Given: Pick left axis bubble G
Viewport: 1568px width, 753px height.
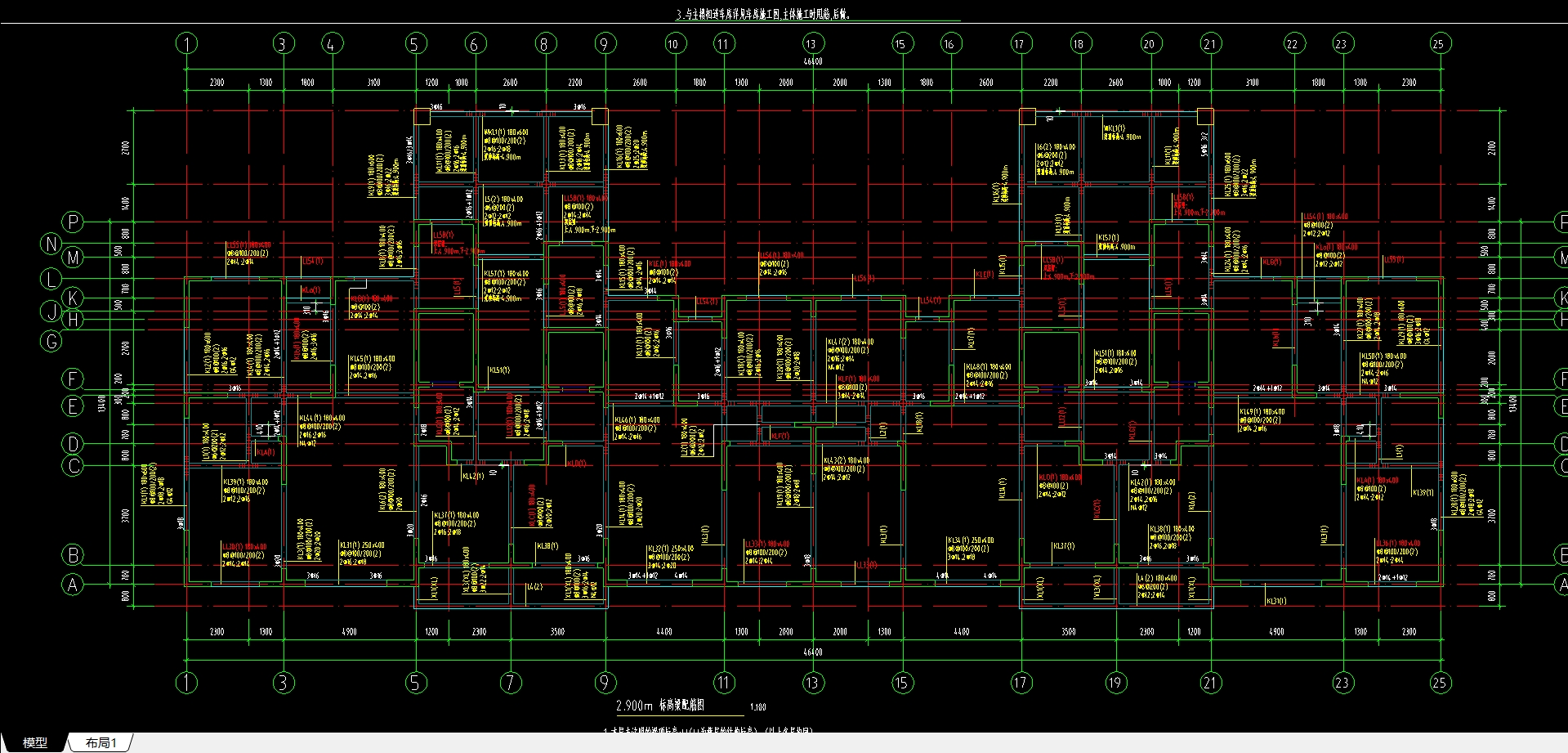Looking at the screenshot, I should [x=51, y=341].
